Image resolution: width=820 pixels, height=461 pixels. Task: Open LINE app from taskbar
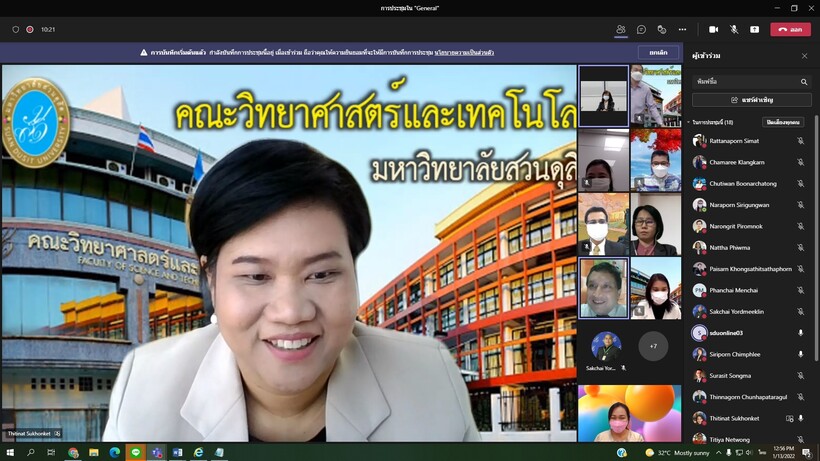pyautogui.click(x=136, y=453)
